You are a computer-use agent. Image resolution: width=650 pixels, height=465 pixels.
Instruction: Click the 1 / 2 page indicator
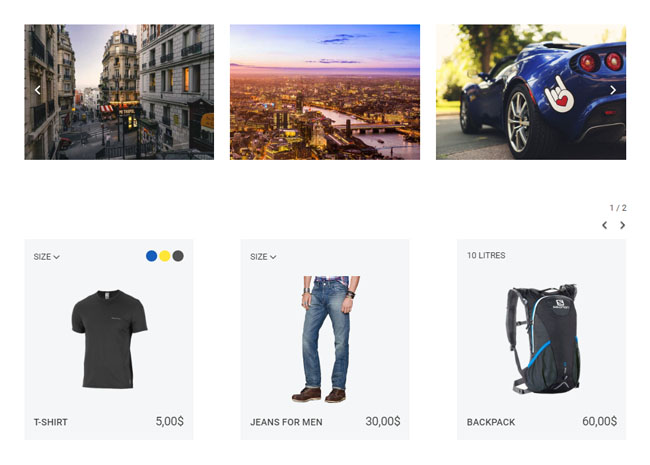point(618,208)
